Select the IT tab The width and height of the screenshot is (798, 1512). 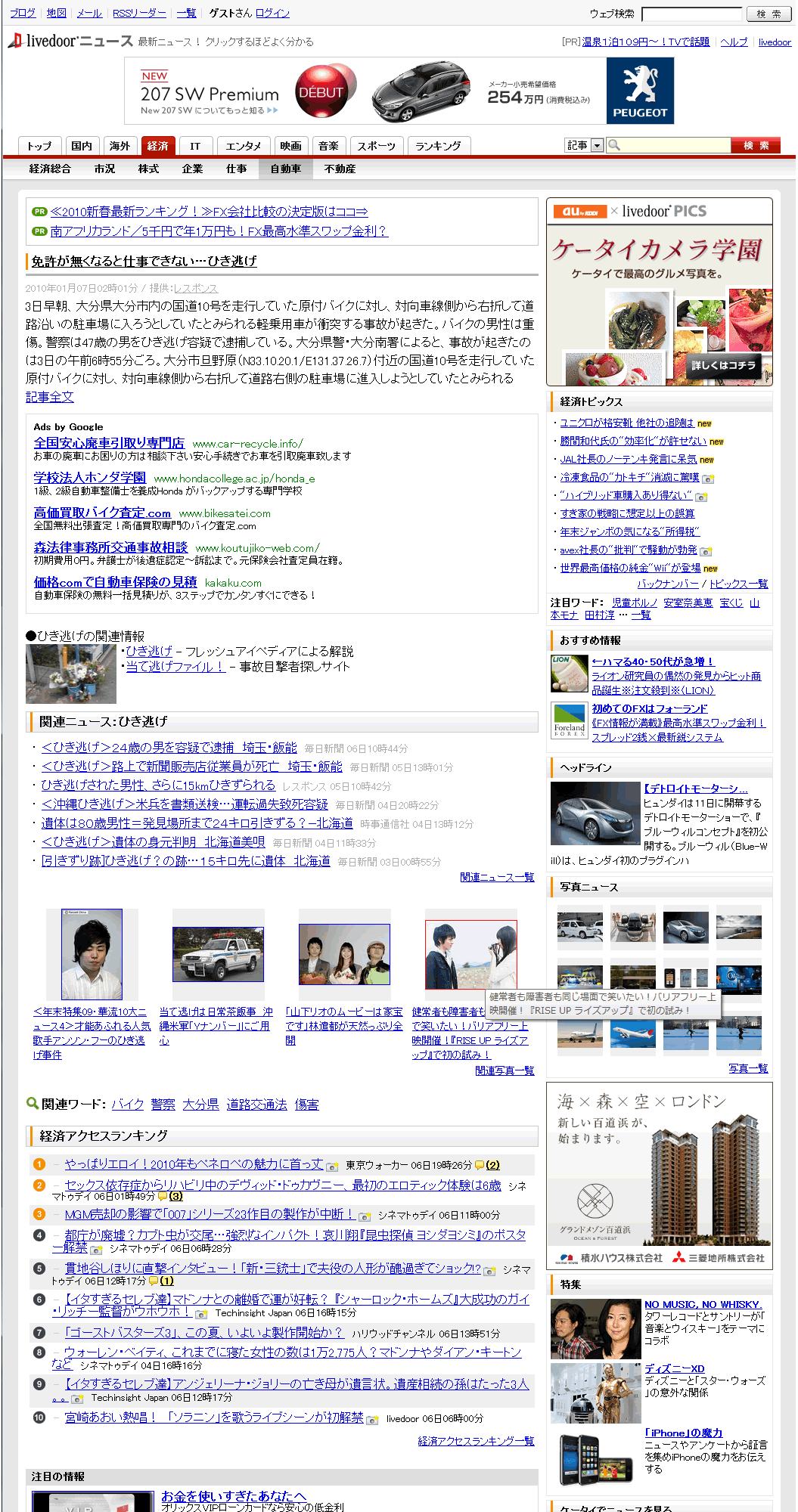(x=195, y=146)
